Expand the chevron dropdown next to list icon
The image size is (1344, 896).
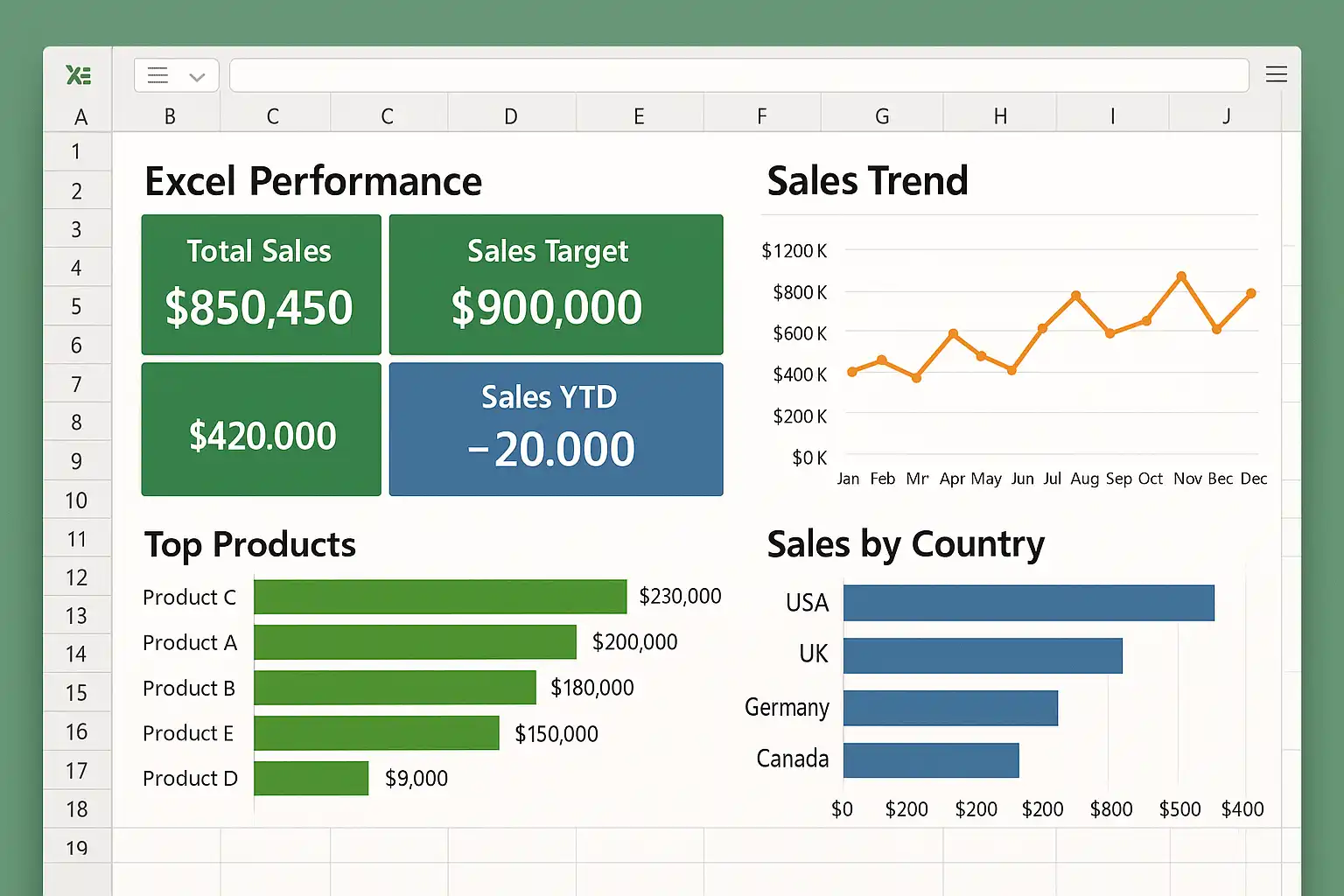(197, 77)
